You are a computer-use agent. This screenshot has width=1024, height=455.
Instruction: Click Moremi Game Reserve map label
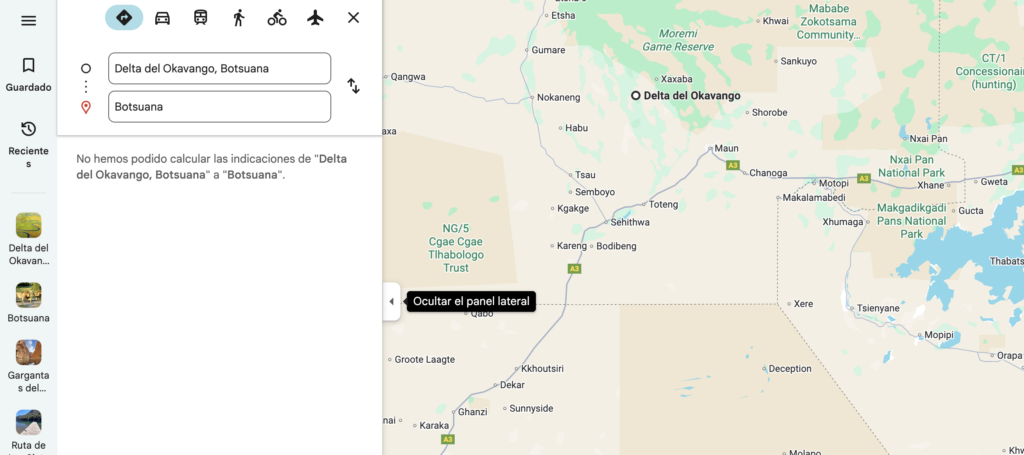[x=678, y=40]
